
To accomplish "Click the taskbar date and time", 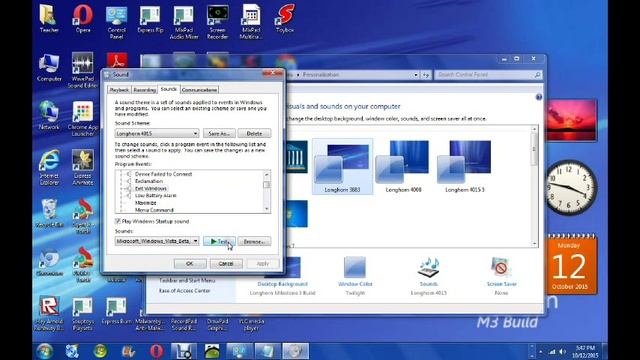I will tap(585, 351).
